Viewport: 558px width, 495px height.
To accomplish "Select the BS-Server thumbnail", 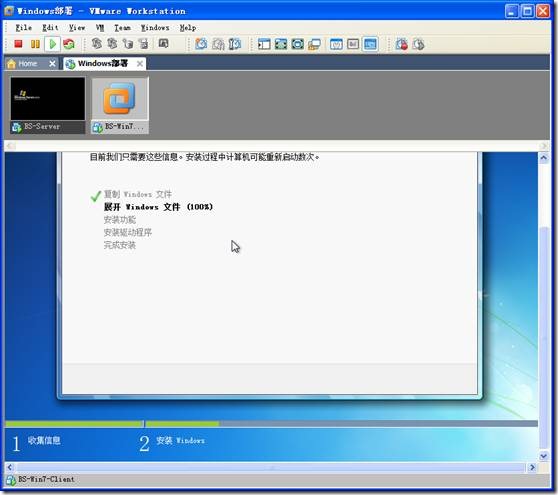I will [48, 99].
